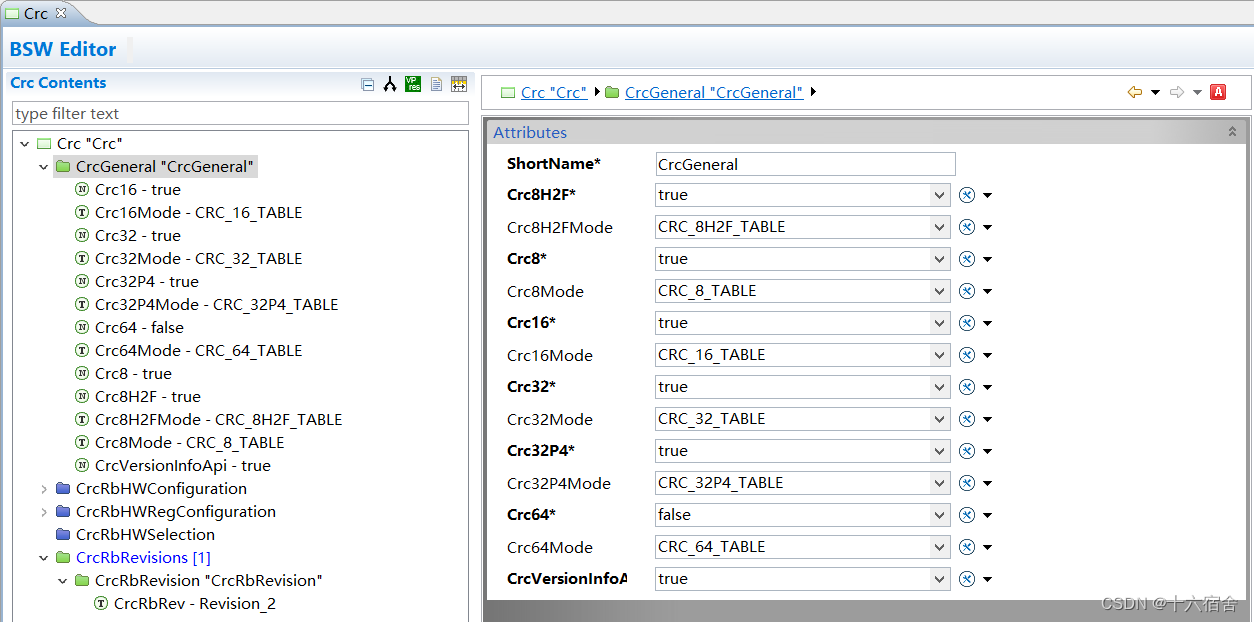1254x622 pixels.
Task: Click the forward navigation arrow icon
Action: click(x=1177, y=92)
